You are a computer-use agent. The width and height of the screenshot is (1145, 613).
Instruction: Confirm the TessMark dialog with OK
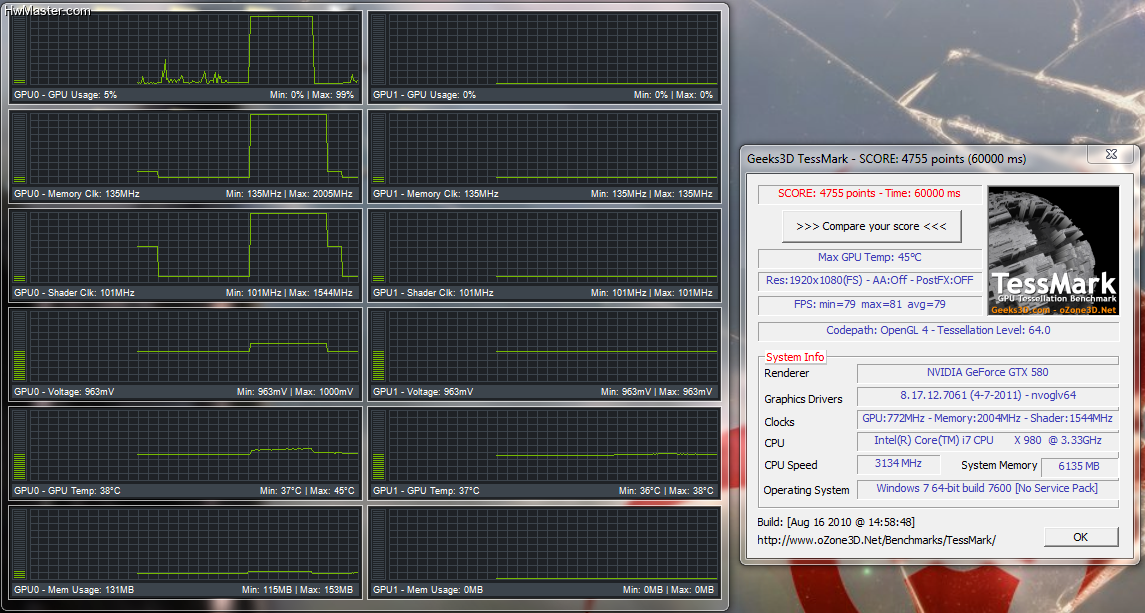point(1081,537)
